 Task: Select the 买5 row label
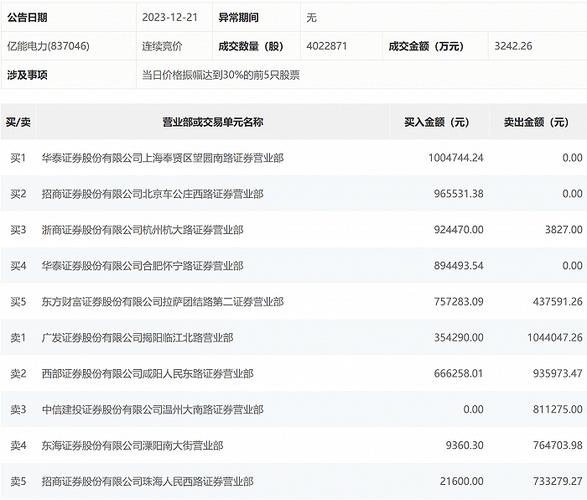[x=18, y=302]
